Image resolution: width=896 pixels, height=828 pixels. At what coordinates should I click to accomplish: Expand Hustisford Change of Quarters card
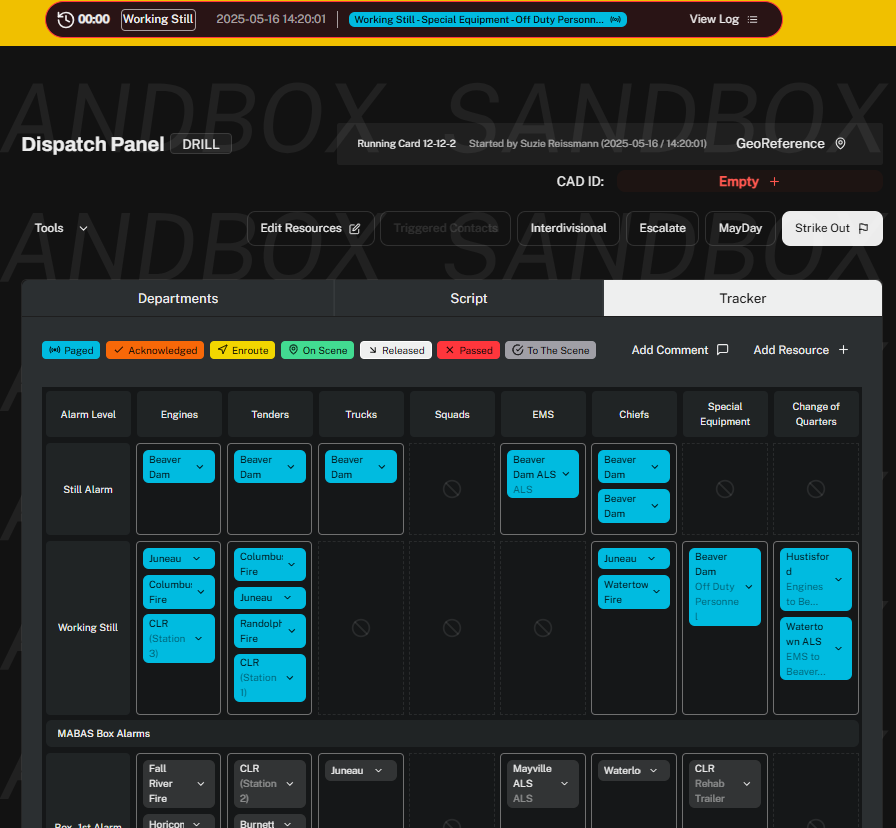816,579
